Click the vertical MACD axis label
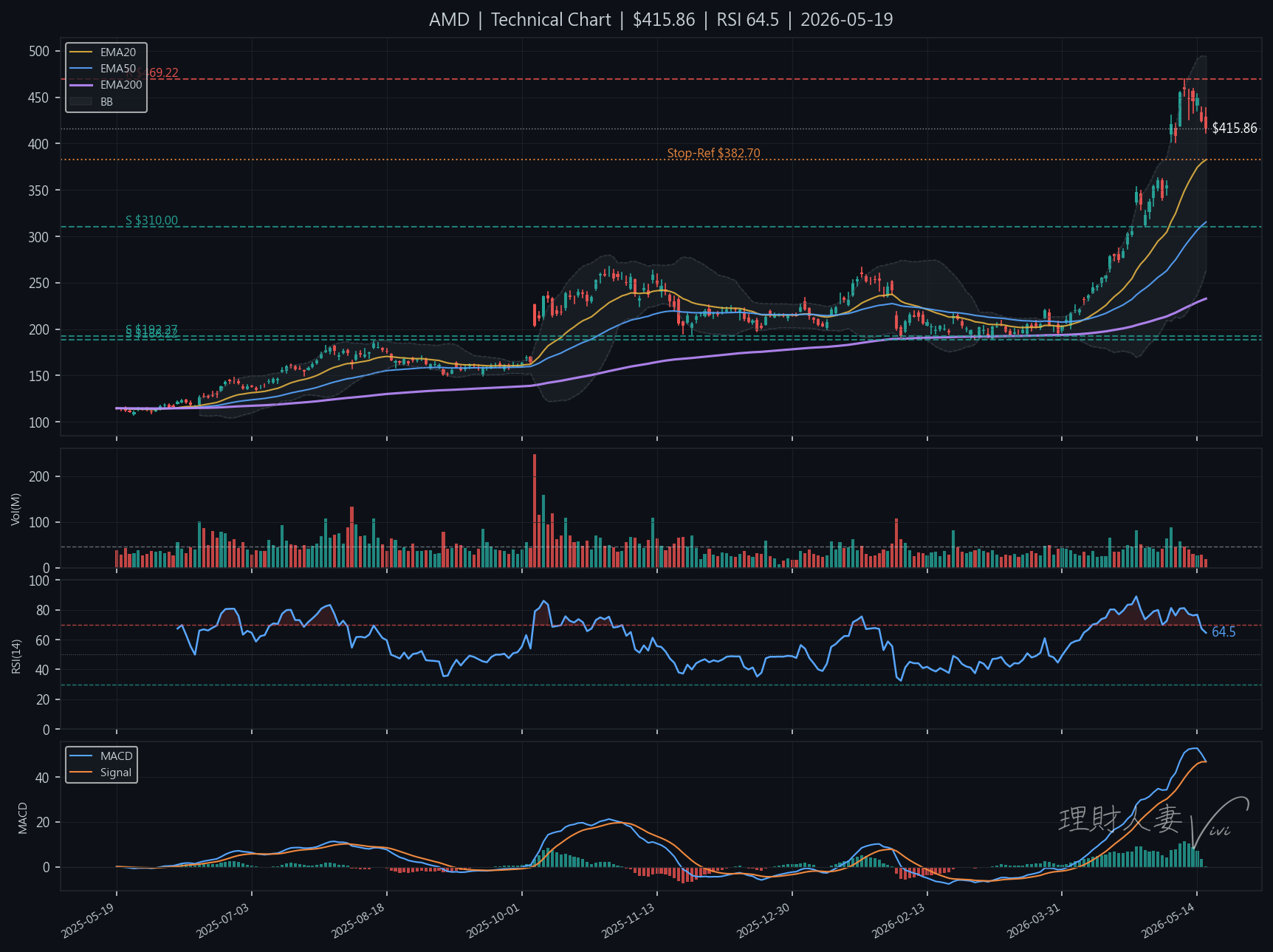 [23, 818]
